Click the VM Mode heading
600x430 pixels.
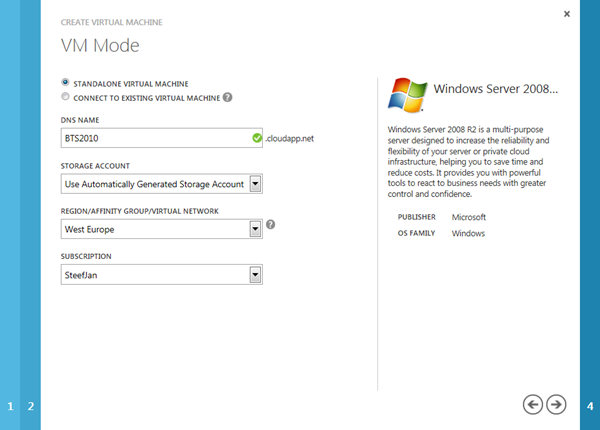[100, 44]
